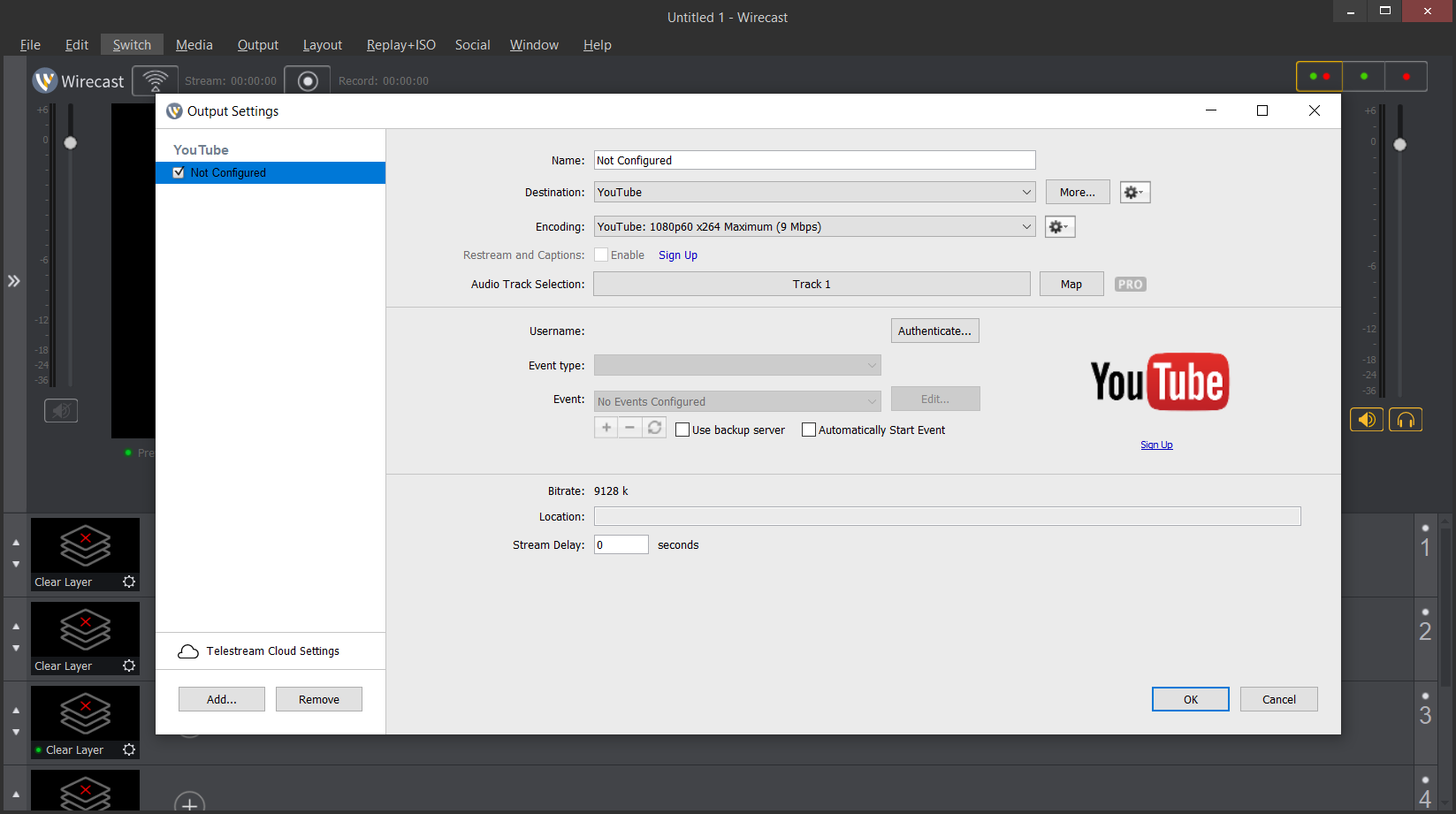Click the YouTube logo
Screen dimensions: 1456x814
[x=1160, y=382]
